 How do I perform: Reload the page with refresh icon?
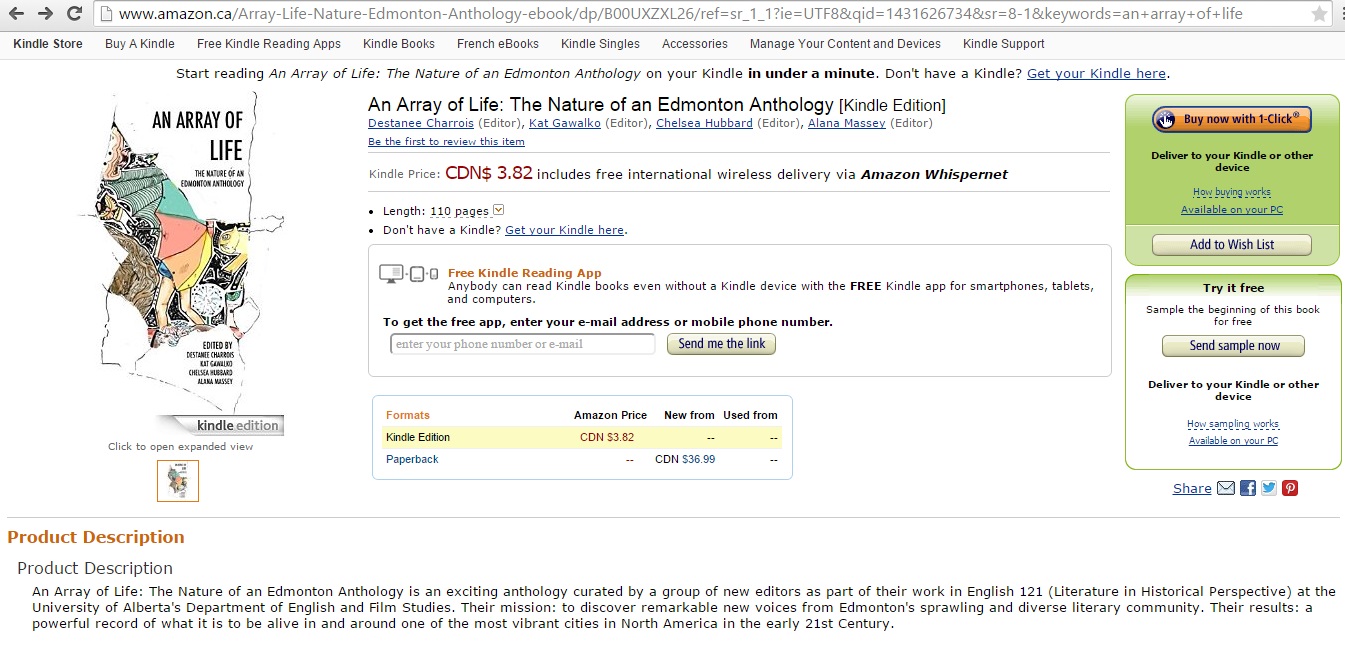[74, 14]
